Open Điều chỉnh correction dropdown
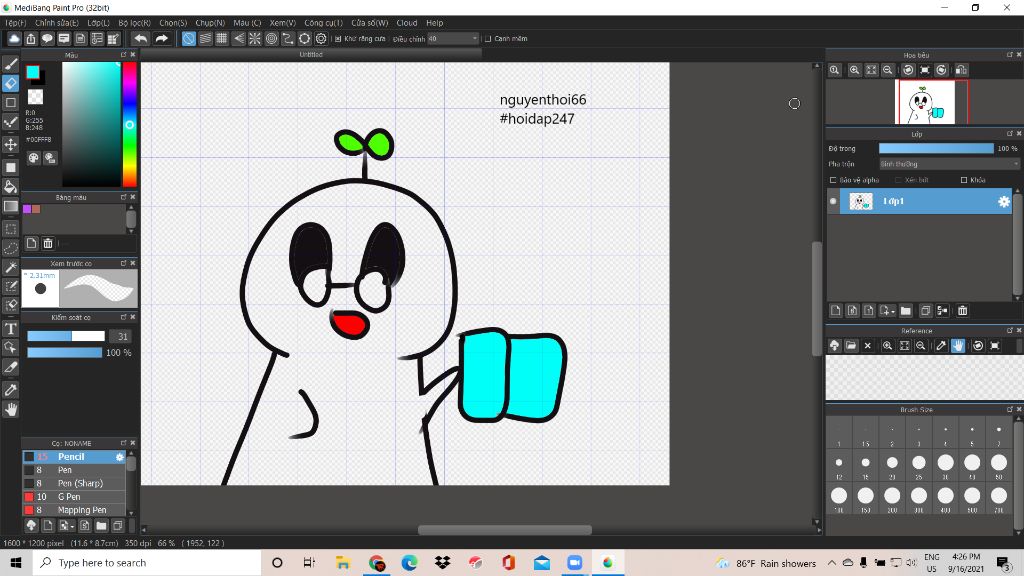 click(453, 39)
